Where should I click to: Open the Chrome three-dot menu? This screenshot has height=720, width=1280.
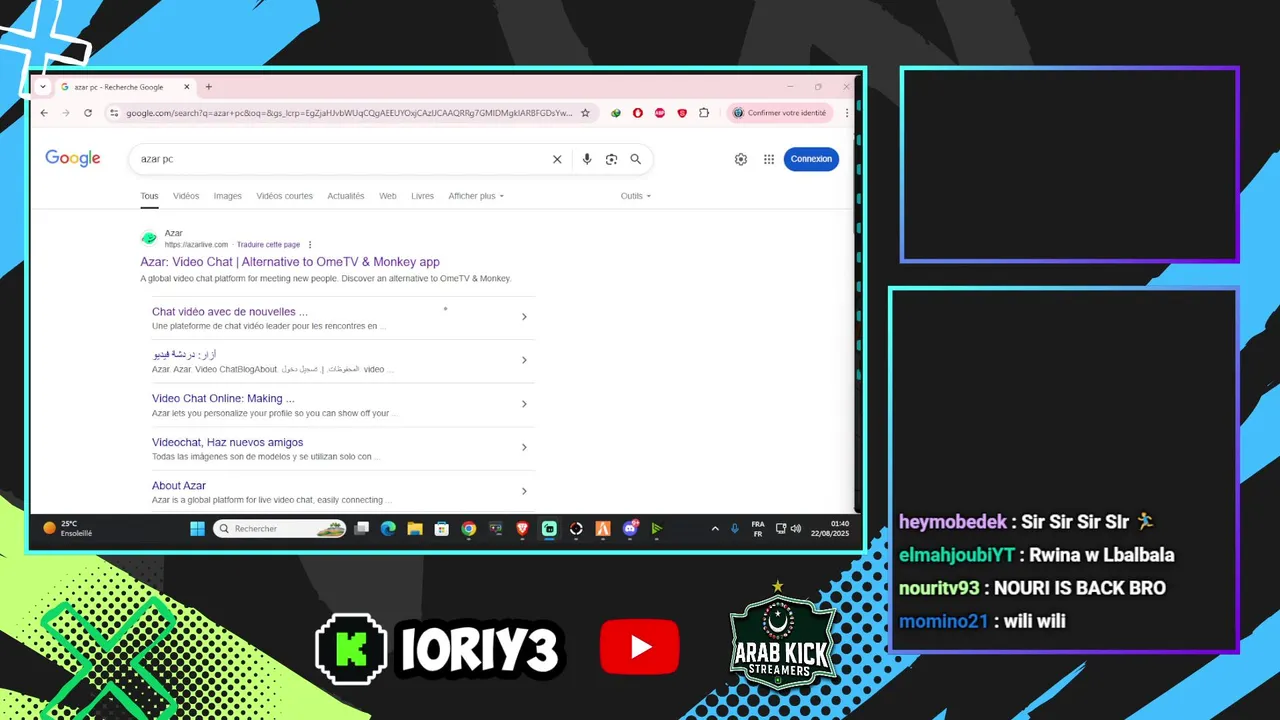847,113
